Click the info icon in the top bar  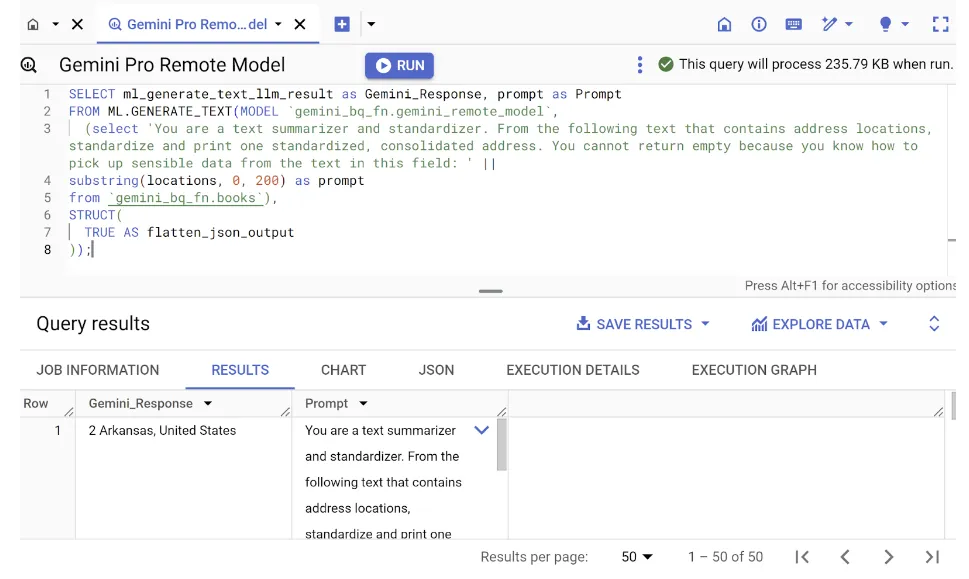click(x=760, y=23)
